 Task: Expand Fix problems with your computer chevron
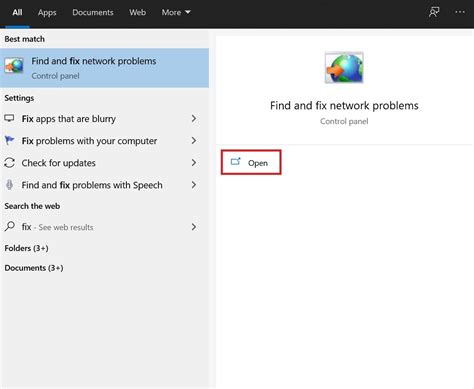pyautogui.click(x=194, y=140)
